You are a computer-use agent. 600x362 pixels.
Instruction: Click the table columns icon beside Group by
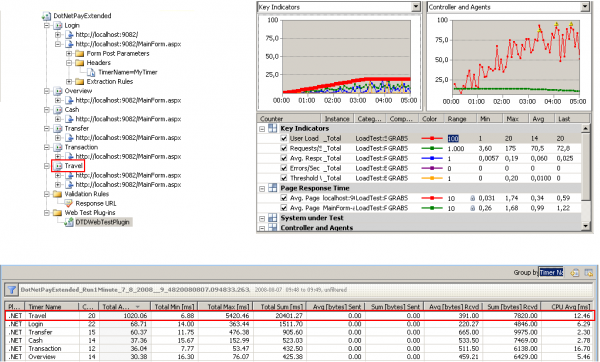pos(589,272)
